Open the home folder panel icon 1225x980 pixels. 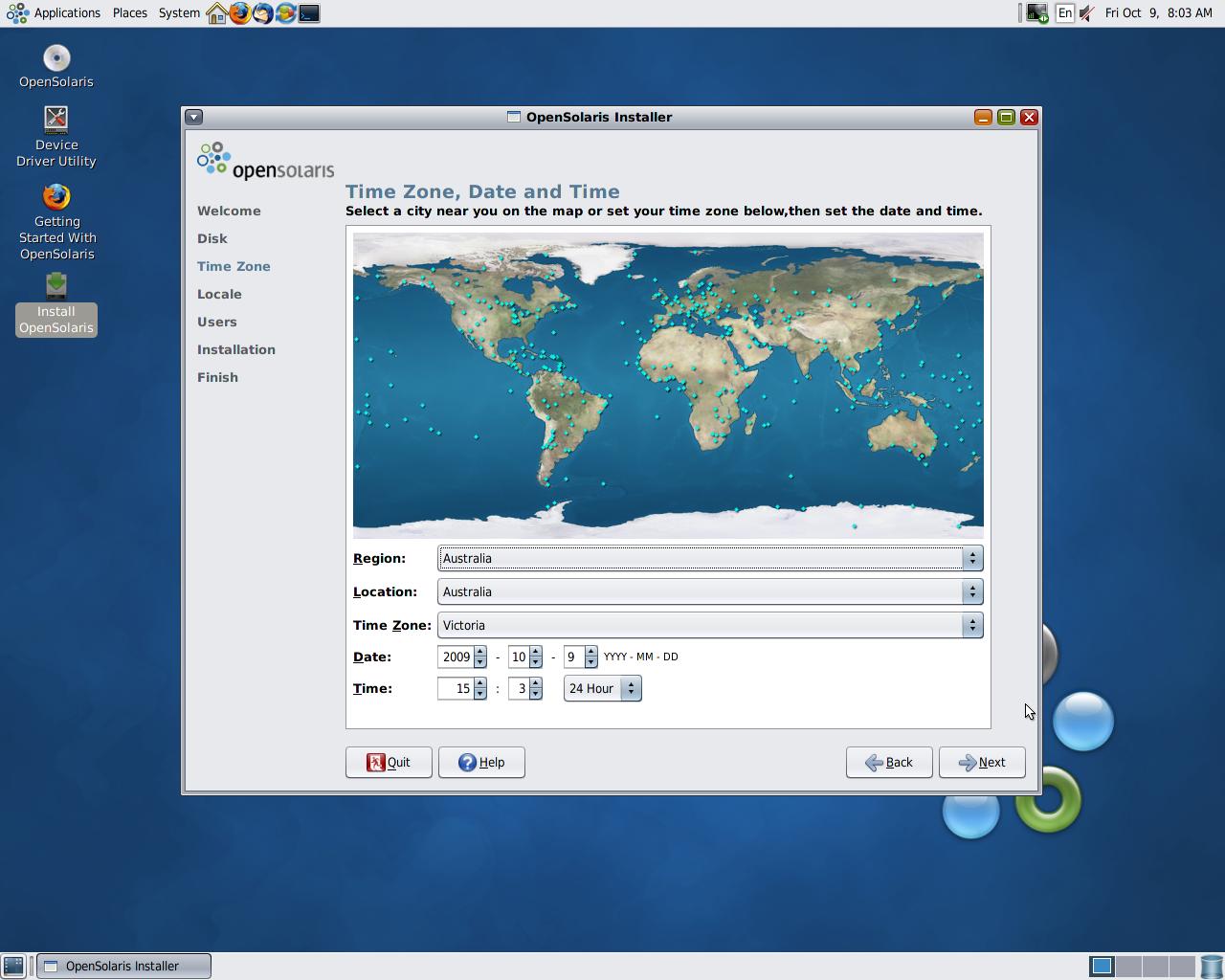pyautogui.click(x=217, y=13)
